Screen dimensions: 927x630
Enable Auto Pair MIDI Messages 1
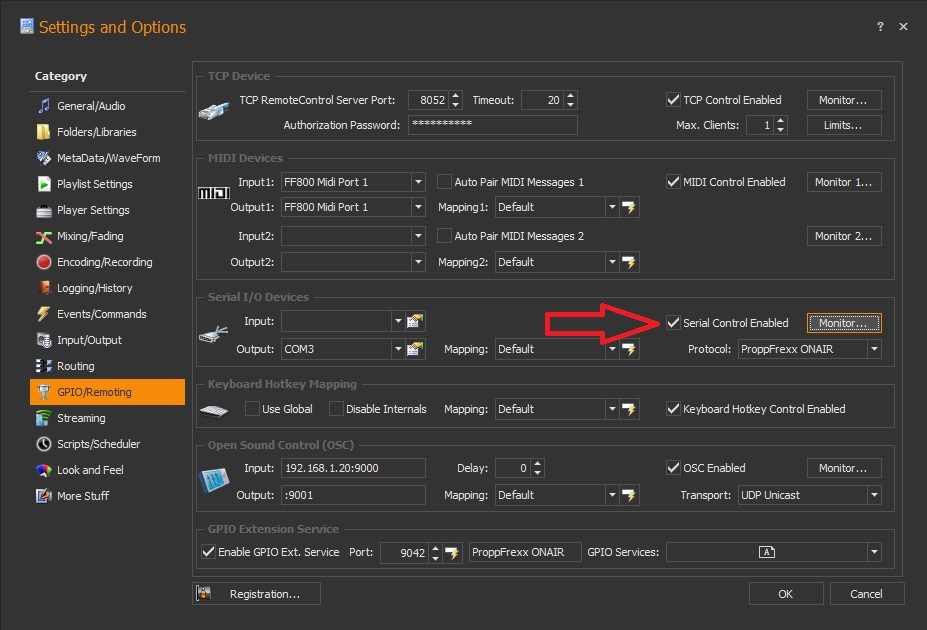coord(445,182)
